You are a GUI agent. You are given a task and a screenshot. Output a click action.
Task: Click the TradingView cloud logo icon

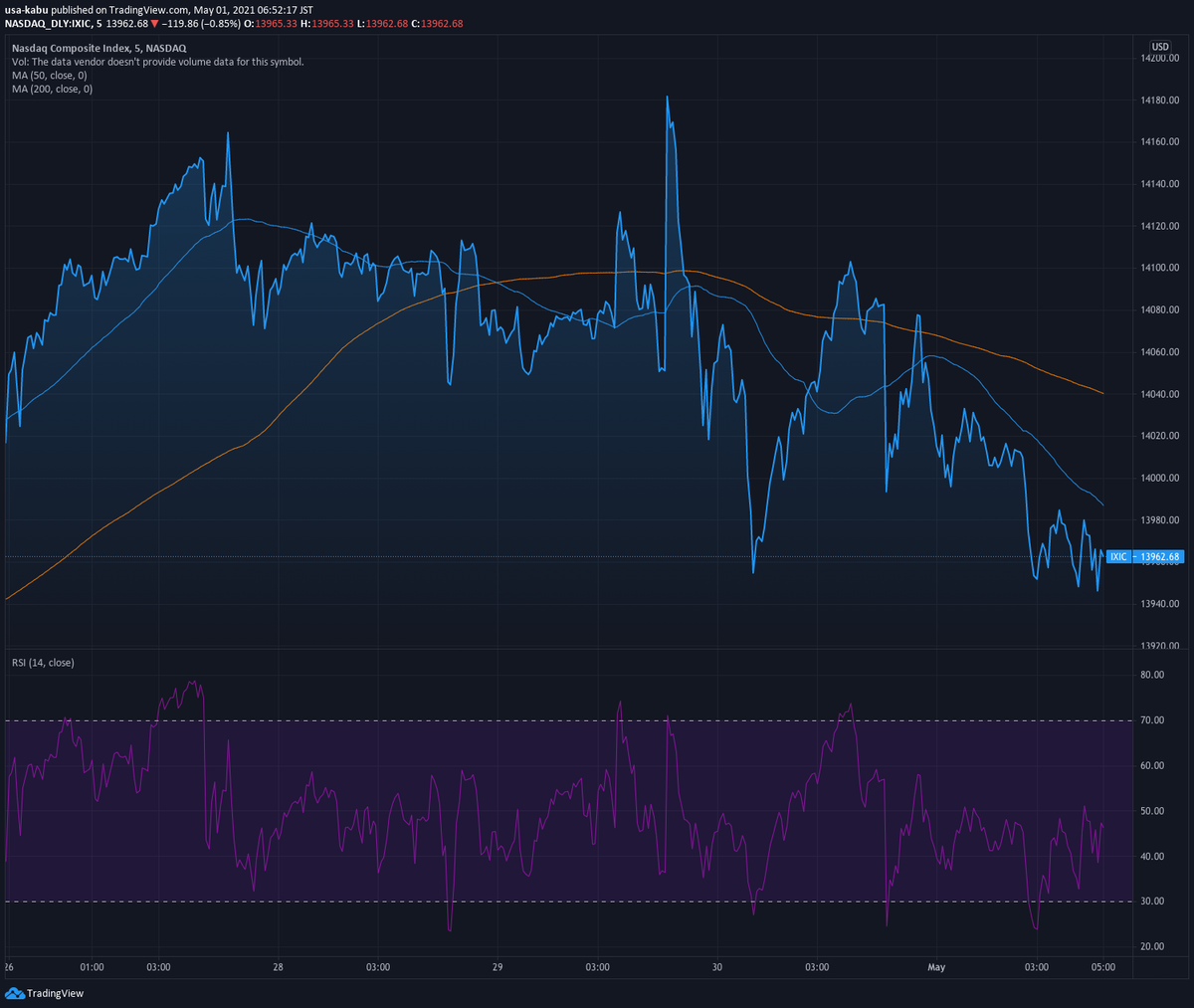click(x=14, y=993)
